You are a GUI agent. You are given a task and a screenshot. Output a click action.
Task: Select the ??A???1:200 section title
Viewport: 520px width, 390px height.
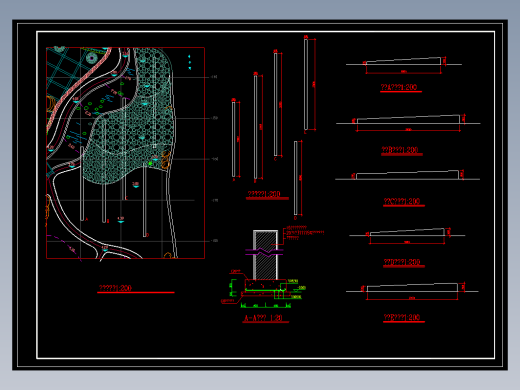pos(399,87)
